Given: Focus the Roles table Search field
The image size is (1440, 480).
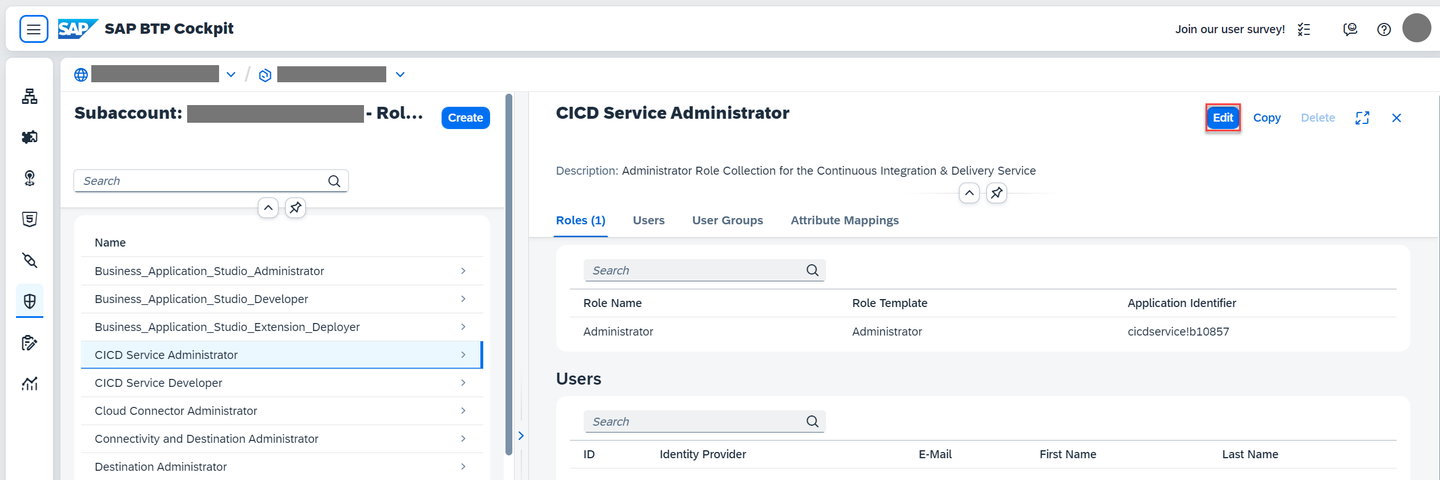Looking at the screenshot, I should [x=704, y=270].
